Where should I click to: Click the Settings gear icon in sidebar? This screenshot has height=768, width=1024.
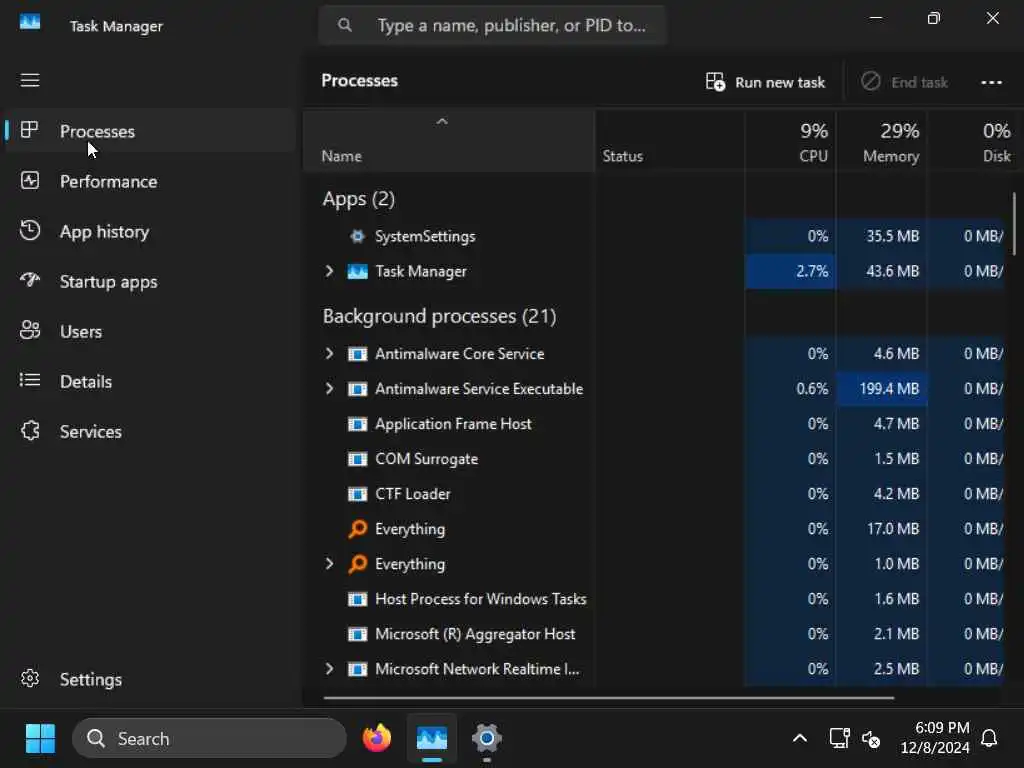30,679
